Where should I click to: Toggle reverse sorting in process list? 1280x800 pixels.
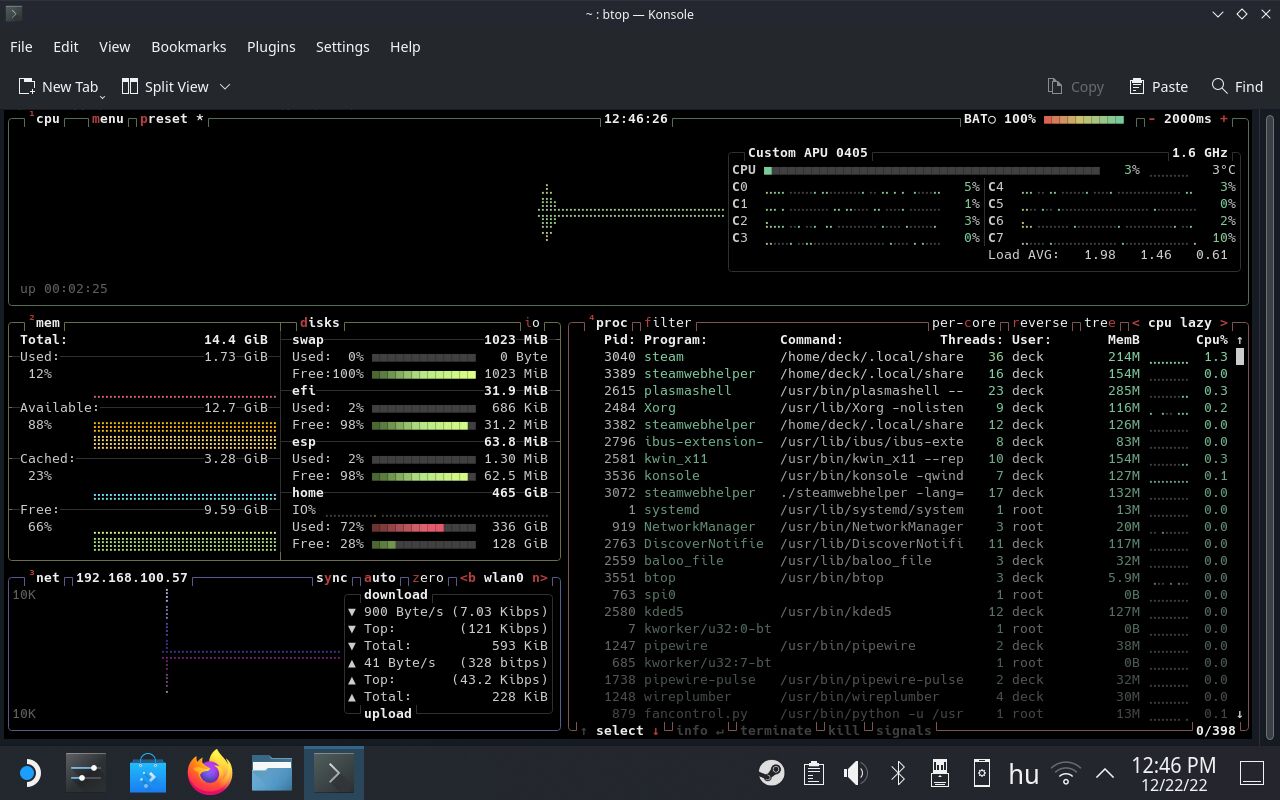pyautogui.click(x=1040, y=323)
